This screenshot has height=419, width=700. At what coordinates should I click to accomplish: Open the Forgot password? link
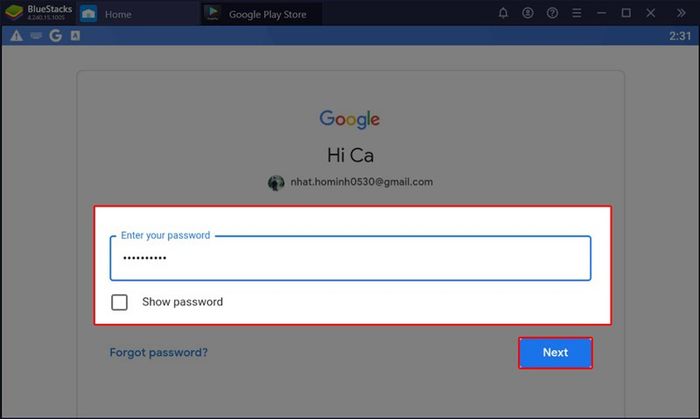158,353
